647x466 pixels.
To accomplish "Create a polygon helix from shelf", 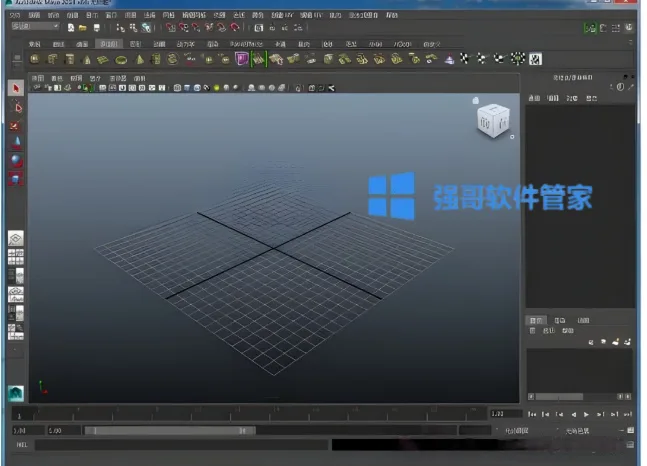I will (x=156, y=59).
